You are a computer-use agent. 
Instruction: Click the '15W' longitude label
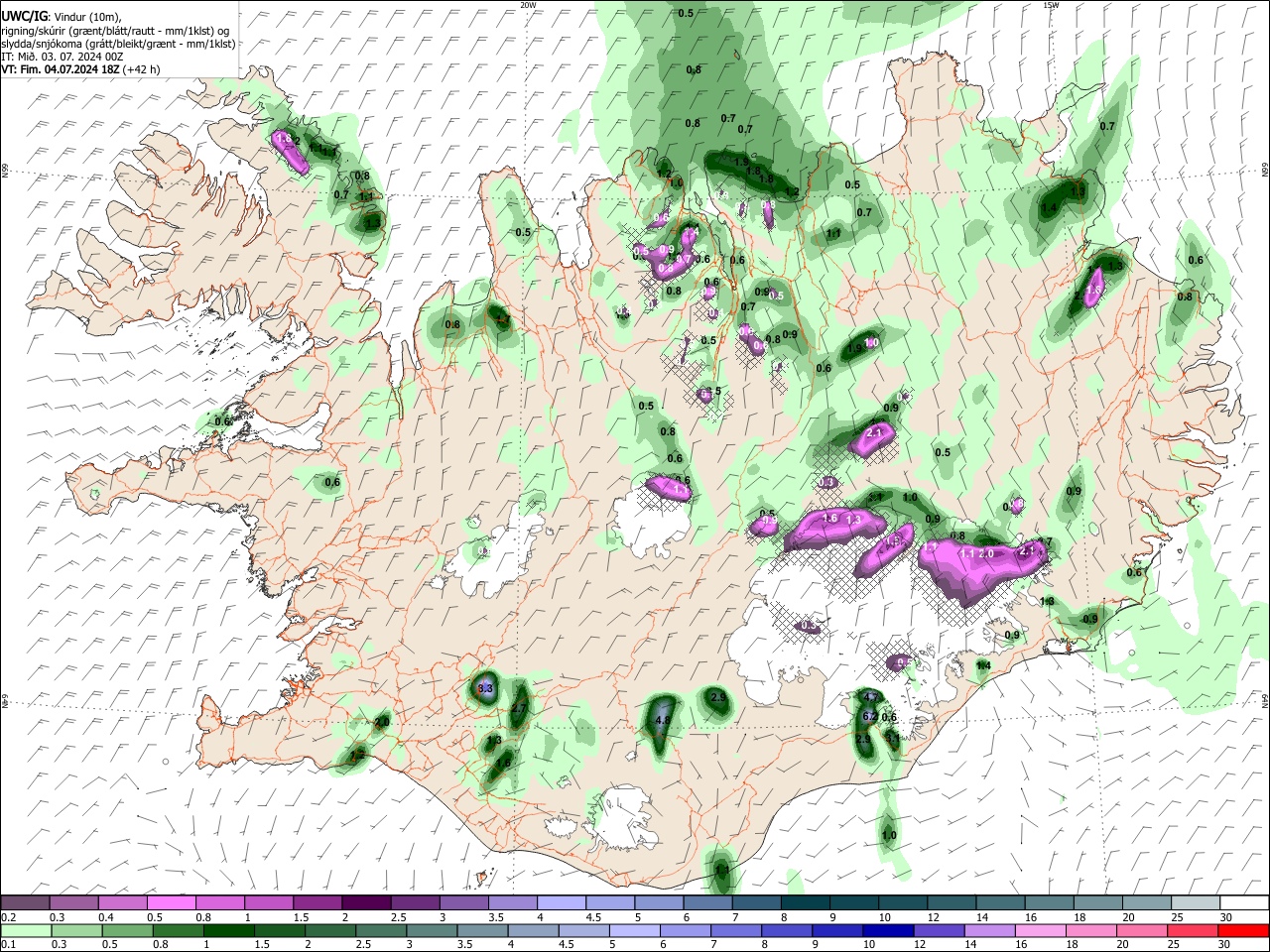click(x=1051, y=5)
